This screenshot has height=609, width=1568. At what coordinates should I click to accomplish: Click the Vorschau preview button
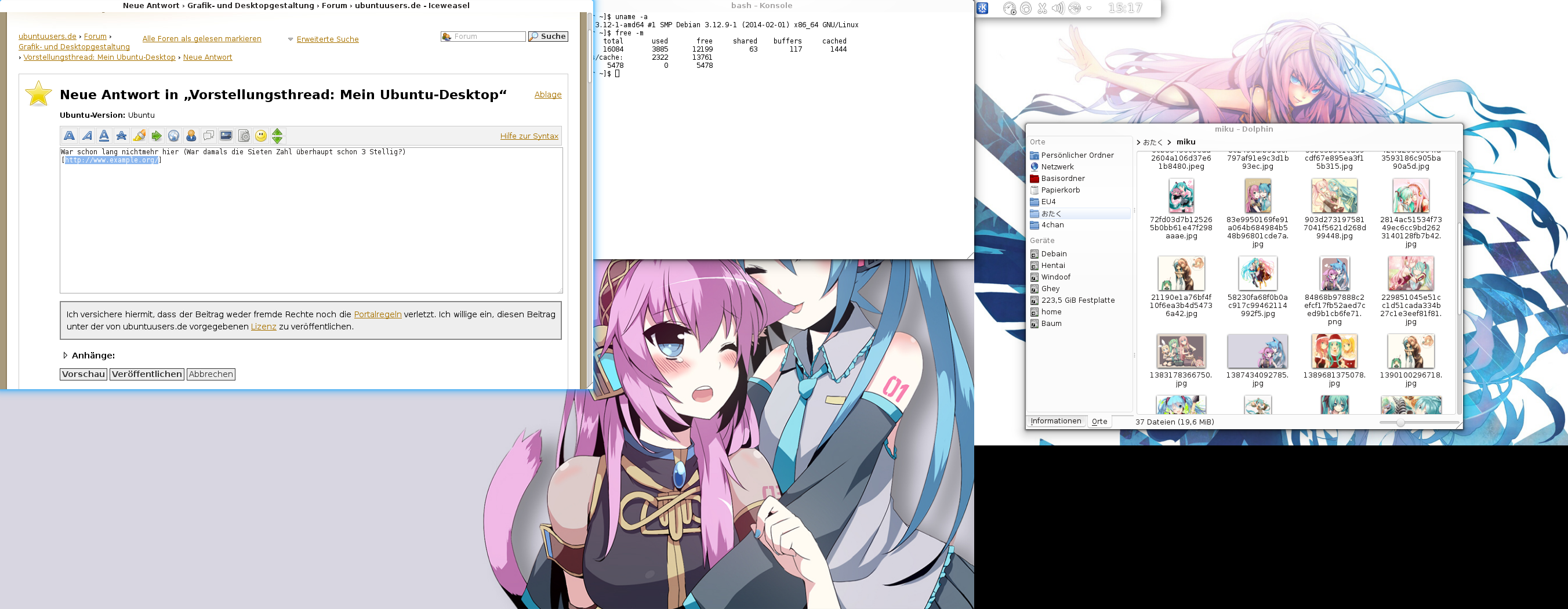tap(84, 374)
